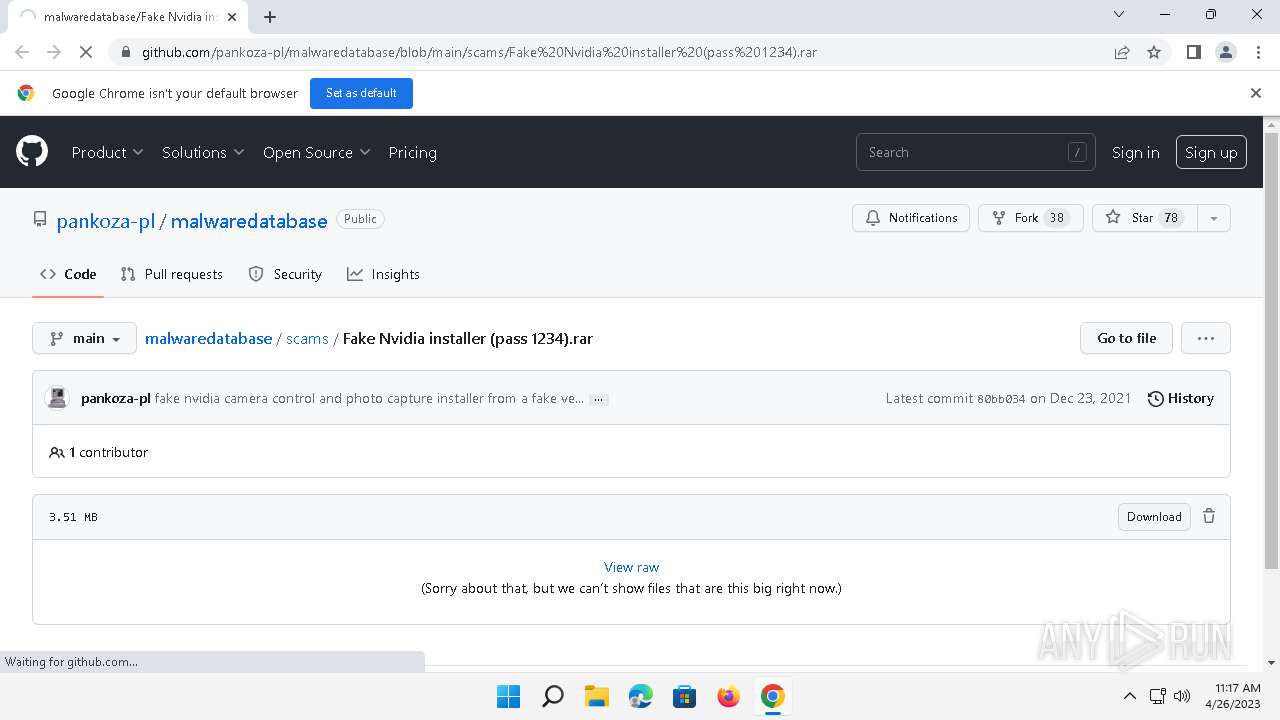Image resolution: width=1280 pixels, height=720 pixels.
Task: Open the three-dot file options menu
Action: [1206, 338]
